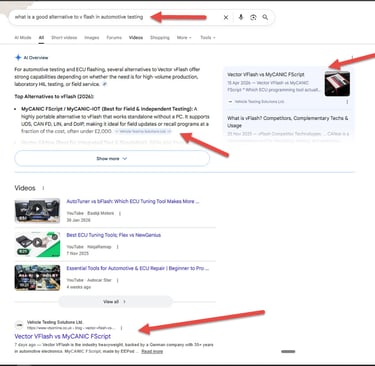This screenshot has width=375, height=366.
Task: Select the All results tab
Action: click(x=41, y=38)
